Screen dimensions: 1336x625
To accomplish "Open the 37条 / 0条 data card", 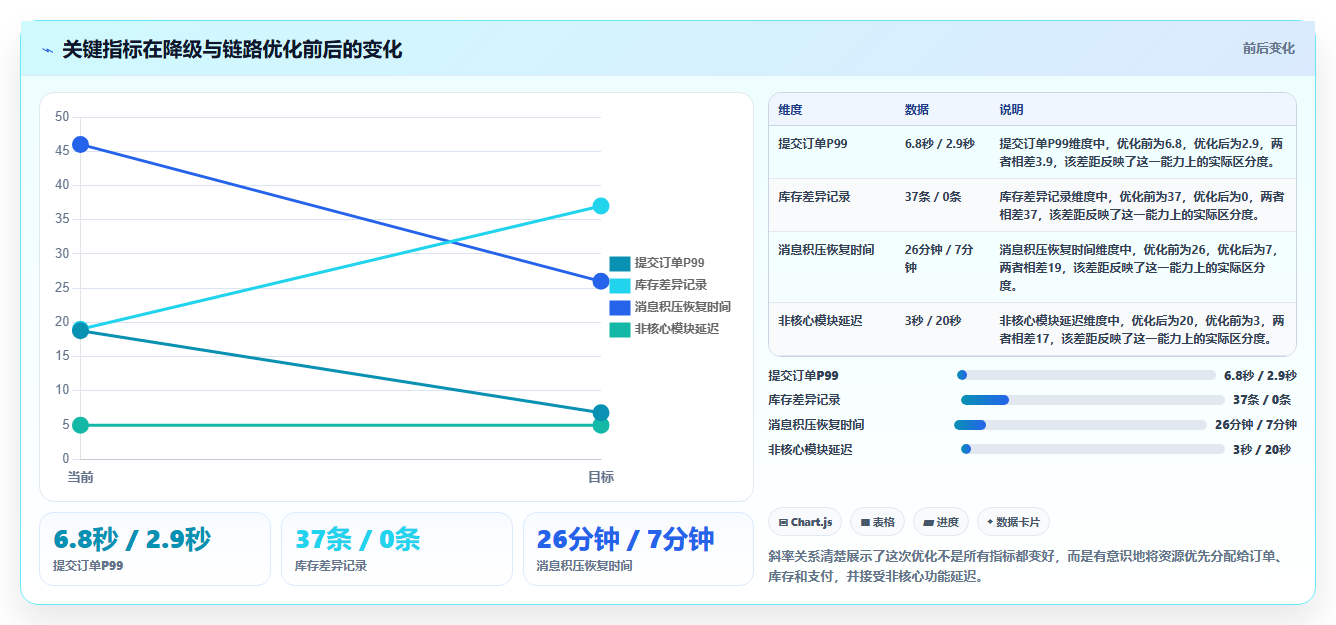I will (x=397, y=549).
